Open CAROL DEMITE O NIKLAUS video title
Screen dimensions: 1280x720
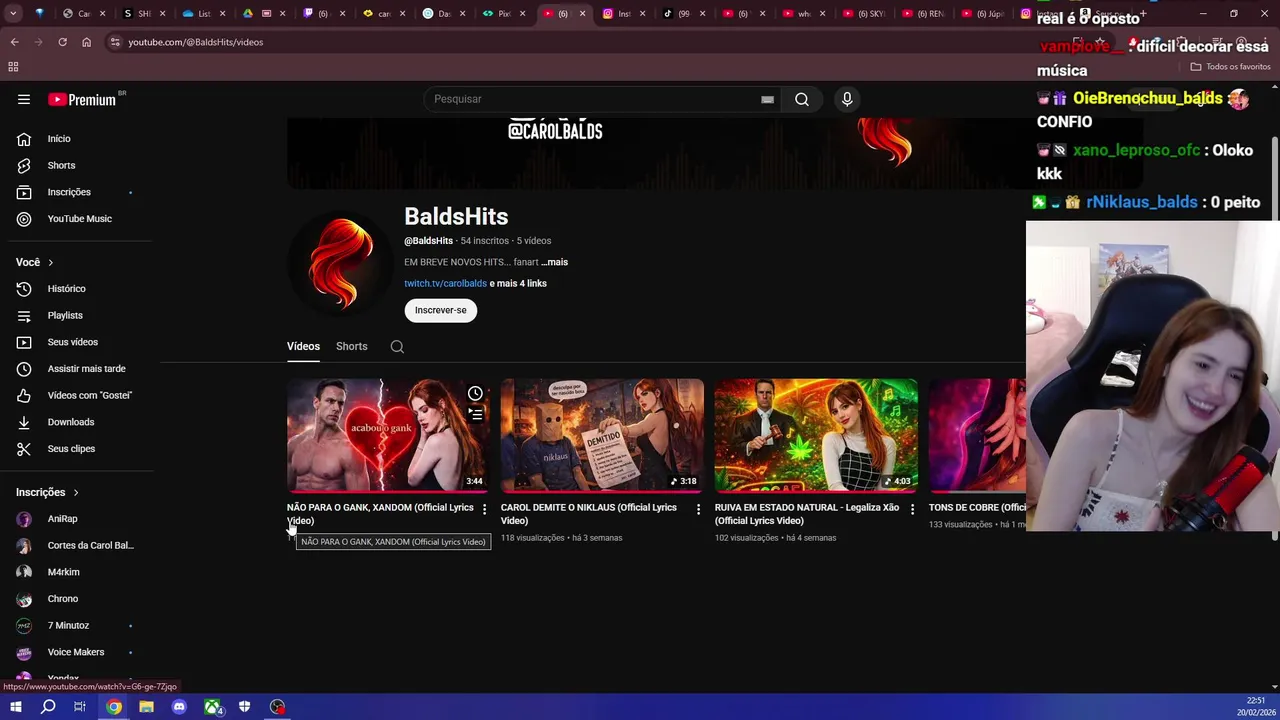coord(589,514)
